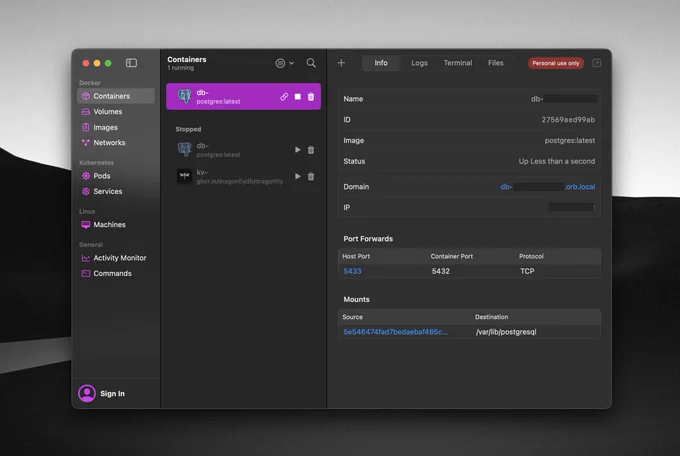Click the Host Port column header
Screen dimensions: 680x456
pos(356,256)
